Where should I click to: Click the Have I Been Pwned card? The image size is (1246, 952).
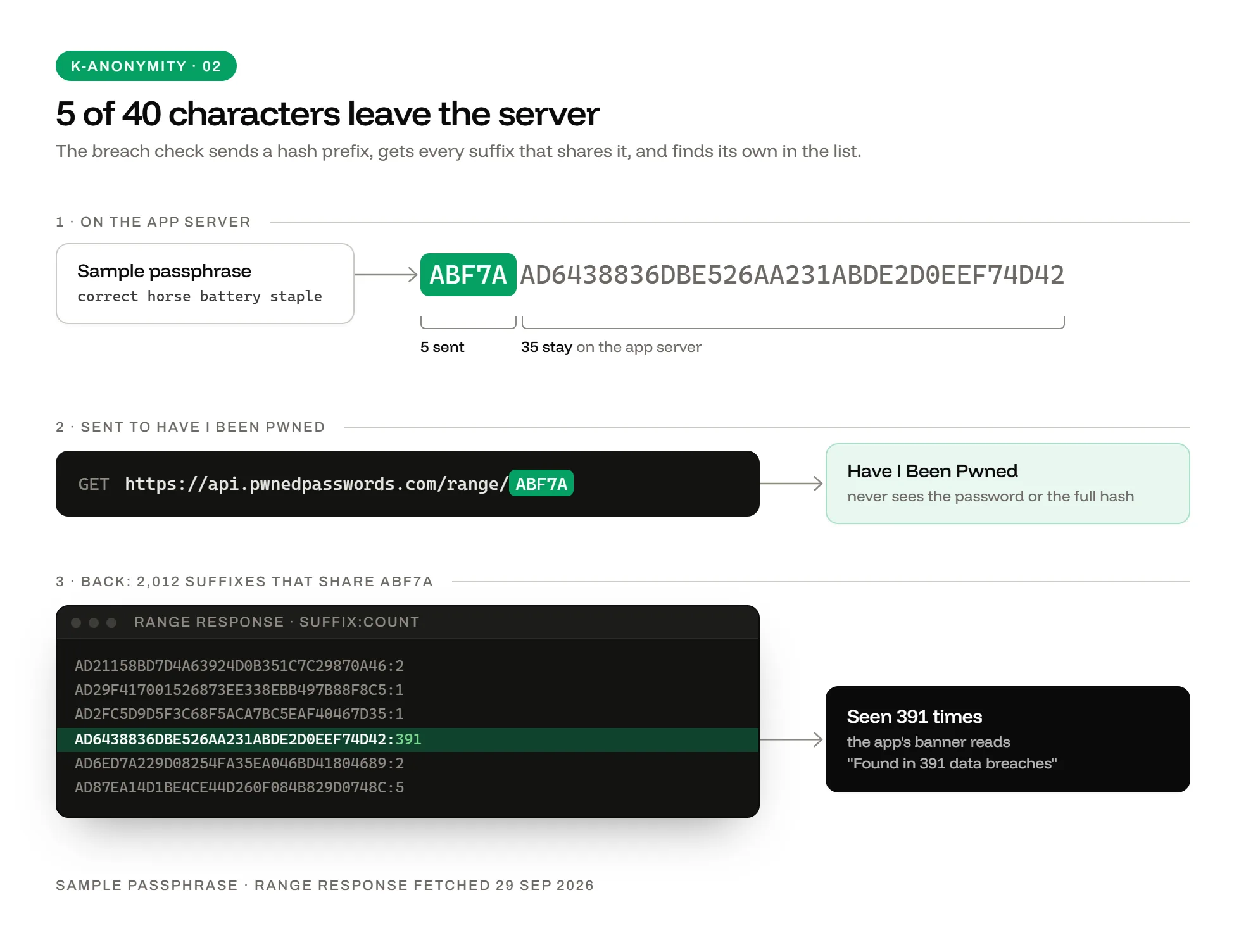1008,484
